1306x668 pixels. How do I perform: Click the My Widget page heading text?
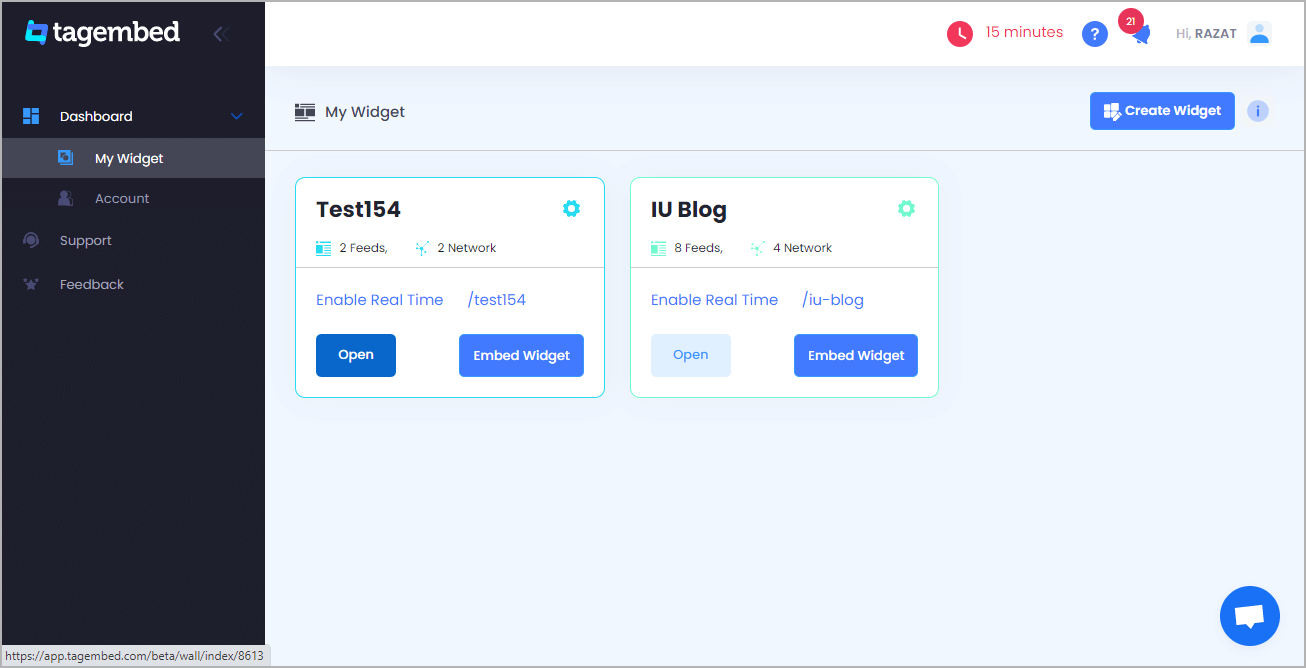click(x=365, y=112)
